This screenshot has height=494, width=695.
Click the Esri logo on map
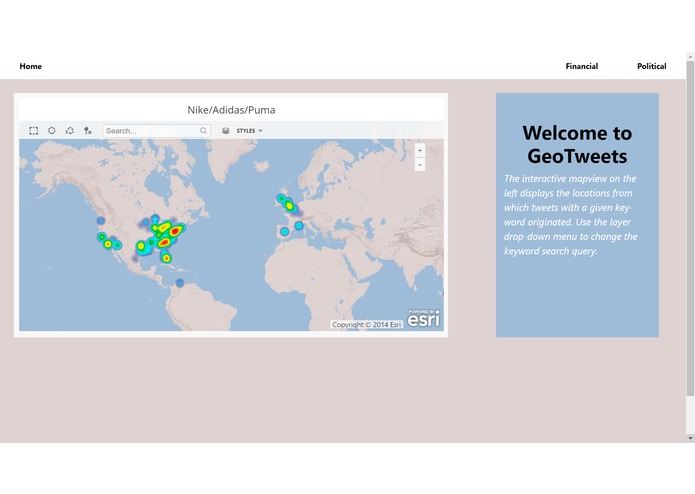424,318
